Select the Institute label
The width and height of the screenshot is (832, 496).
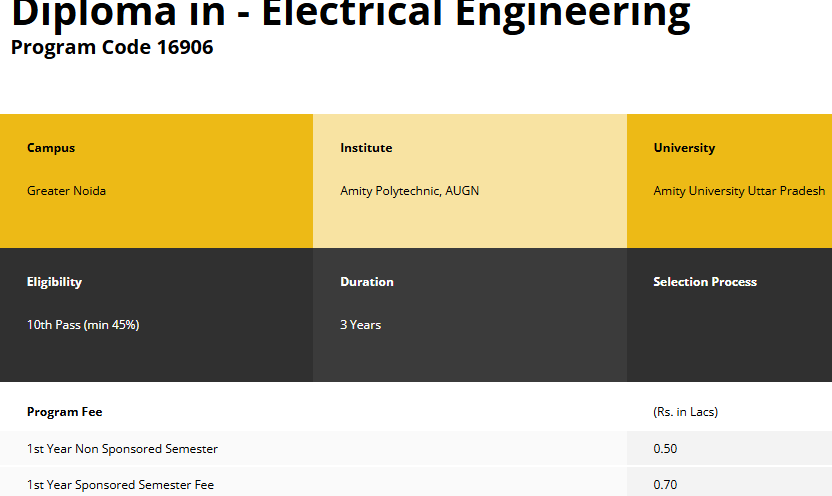click(x=366, y=148)
